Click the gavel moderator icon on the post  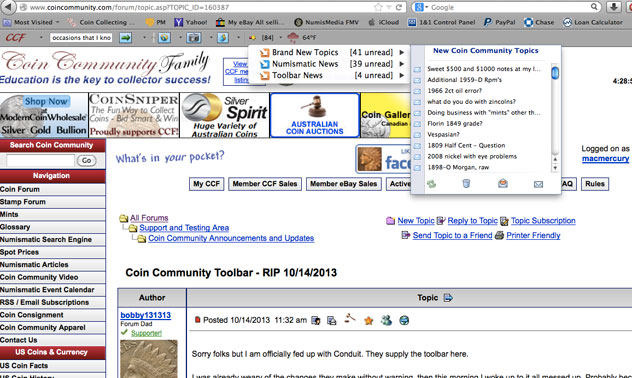(350, 319)
